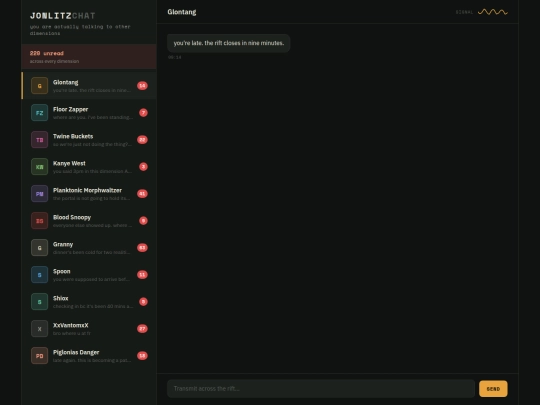Open Planktonic Morphwaltzer's chat
This screenshot has width=540, height=405.
pyautogui.click(x=89, y=194)
